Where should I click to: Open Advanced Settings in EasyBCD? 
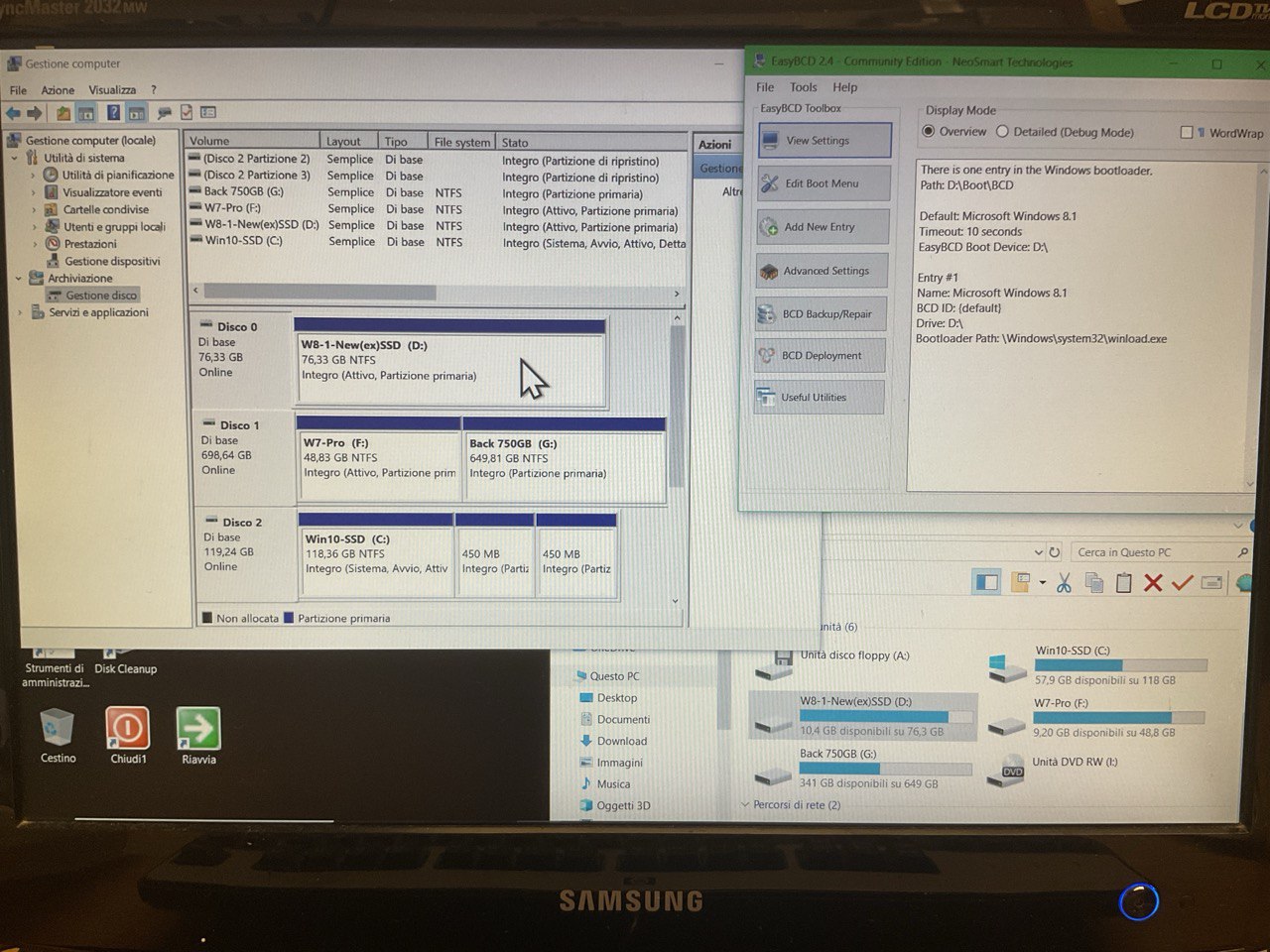coord(821,271)
